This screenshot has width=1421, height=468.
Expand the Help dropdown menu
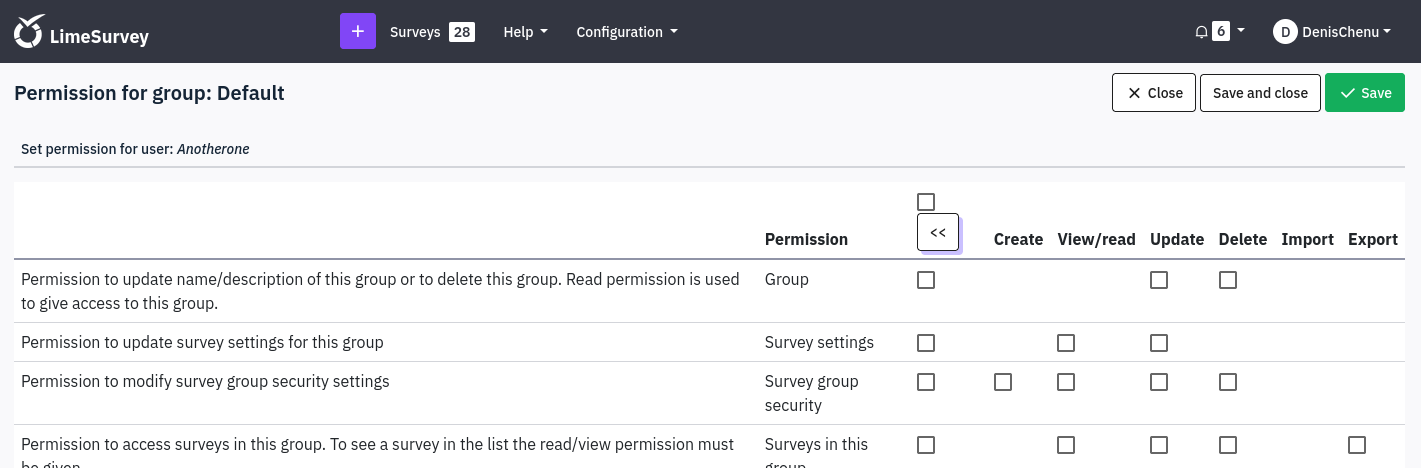pyautogui.click(x=525, y=32)
